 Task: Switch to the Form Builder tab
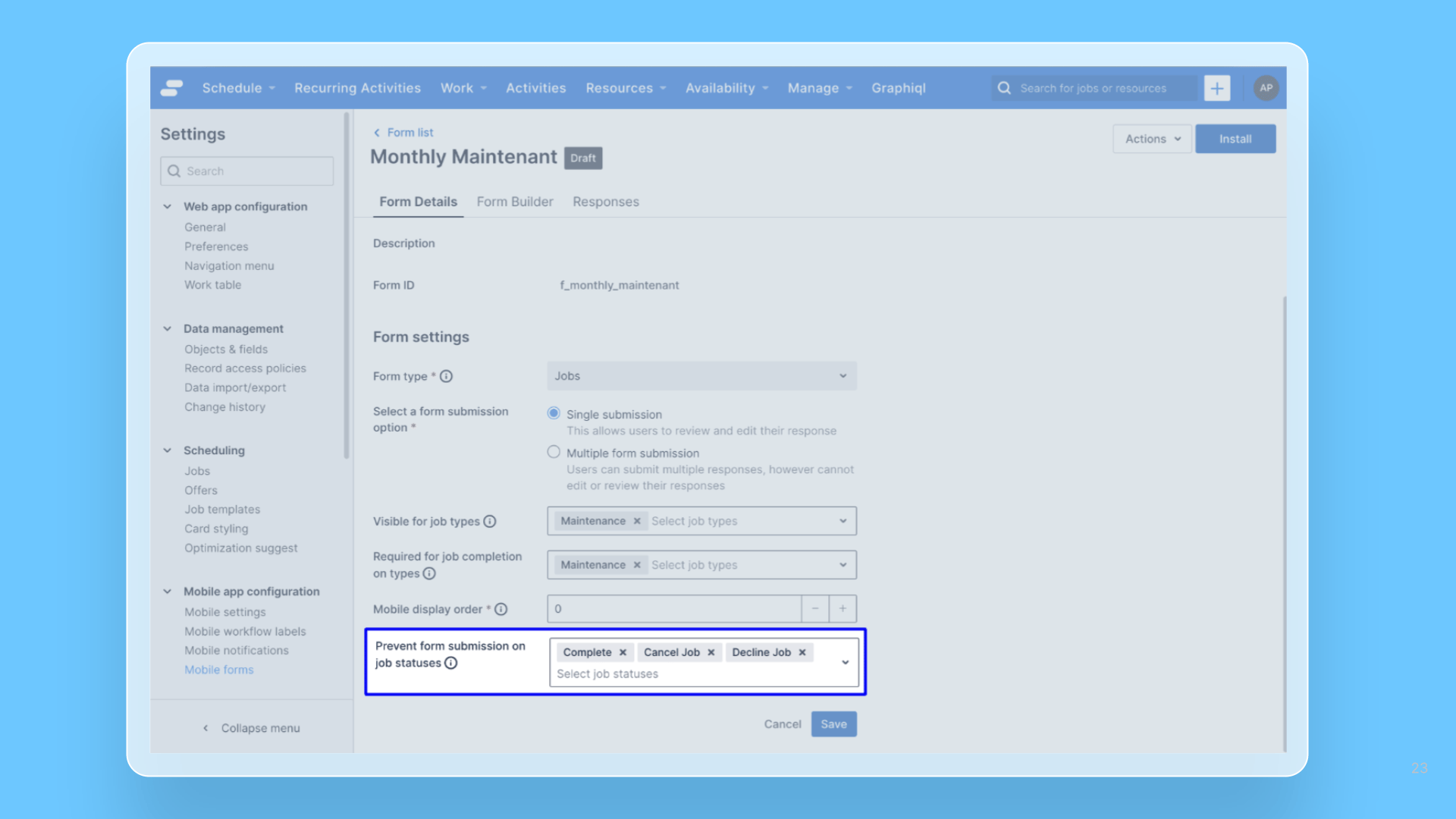coord(515,202)
